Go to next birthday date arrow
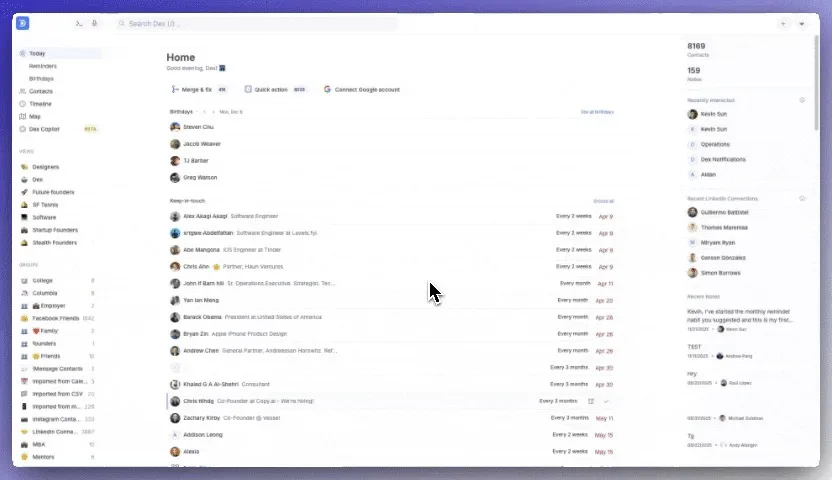Viewport: 832px width, 480px height. tap(213, 112)
